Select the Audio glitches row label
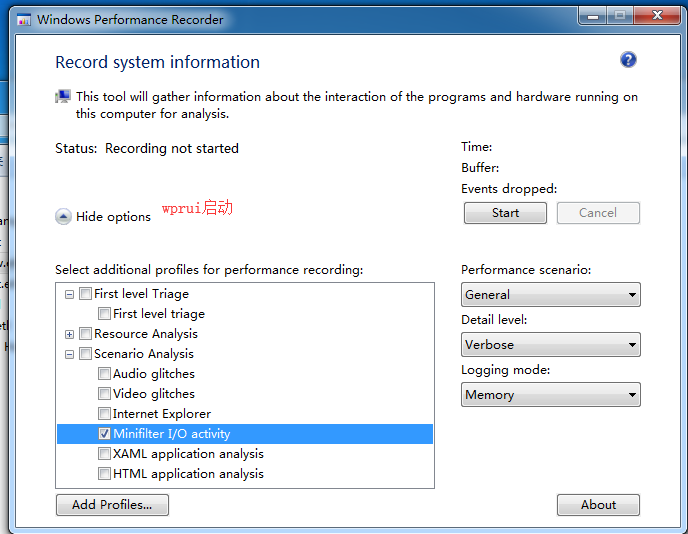This screenshot has width=688, height=534. [x=154, y=374]
